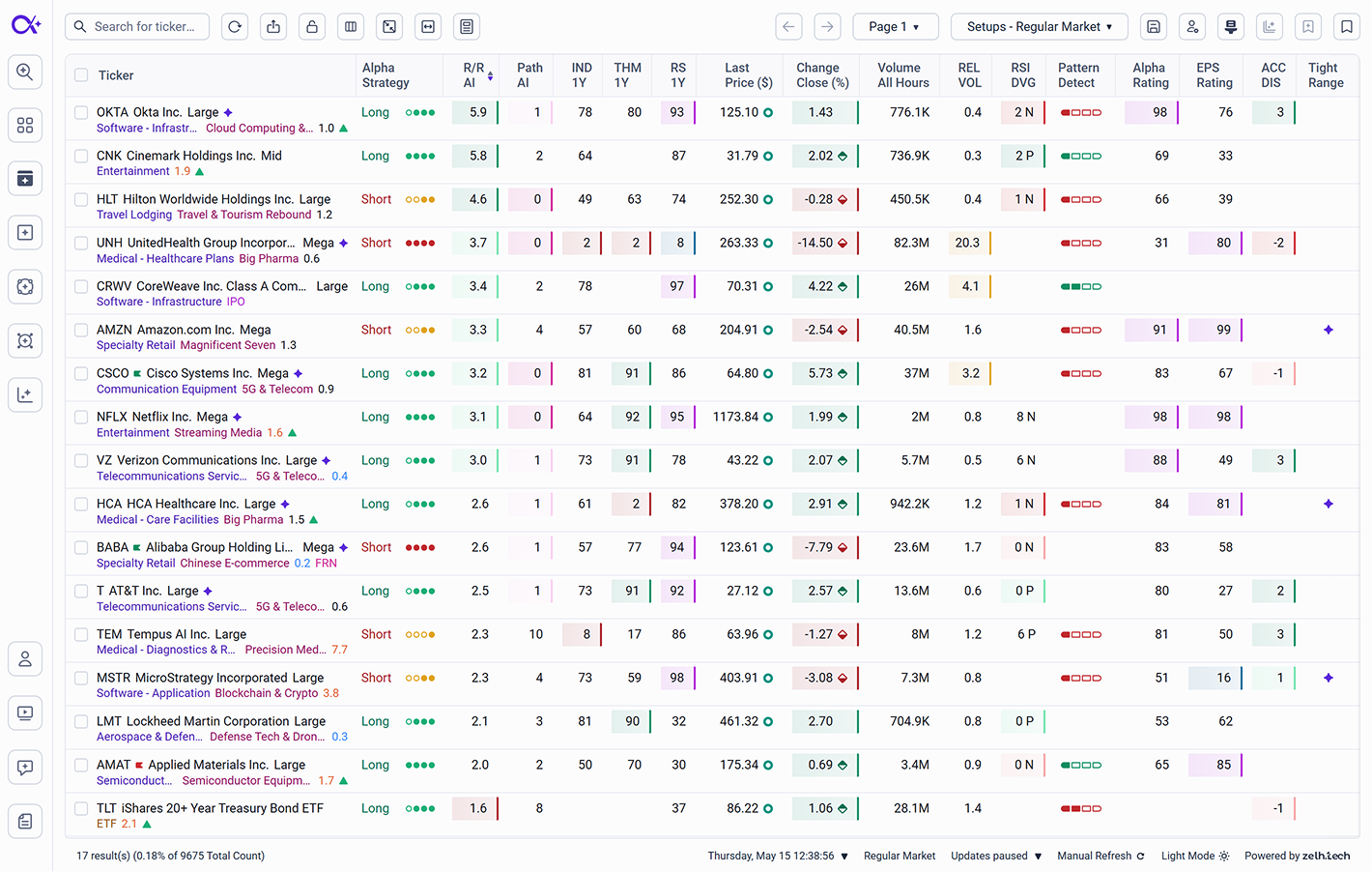Click the Alpha Strategy column header

(x=386, y=75)
